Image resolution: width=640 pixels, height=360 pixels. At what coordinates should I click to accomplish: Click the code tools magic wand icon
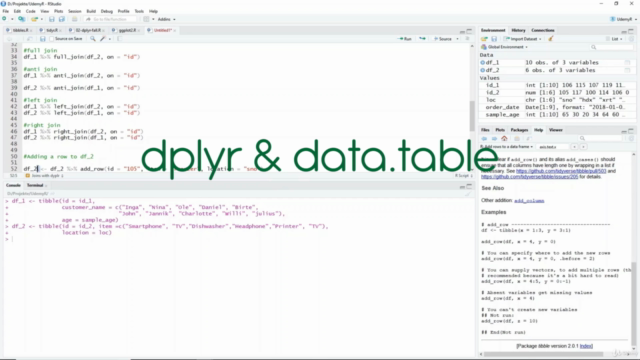(x=103, y=39)
